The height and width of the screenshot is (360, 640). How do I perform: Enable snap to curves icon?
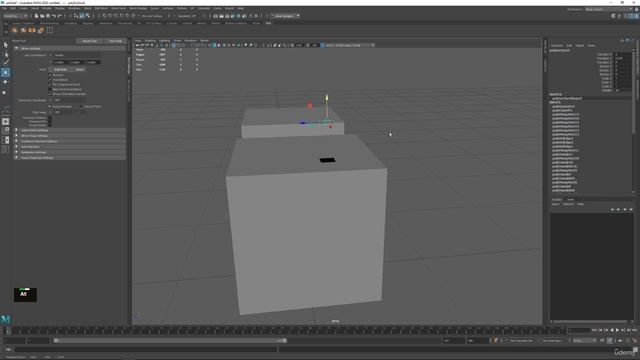[x=111, y=16]
